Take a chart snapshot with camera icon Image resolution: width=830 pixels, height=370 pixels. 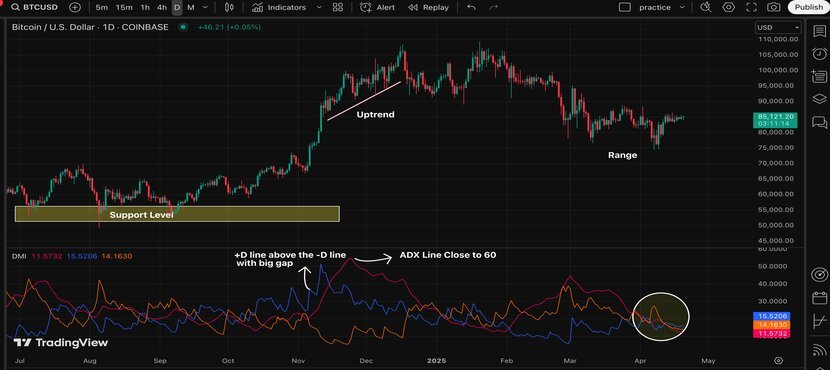click(773, 7)
